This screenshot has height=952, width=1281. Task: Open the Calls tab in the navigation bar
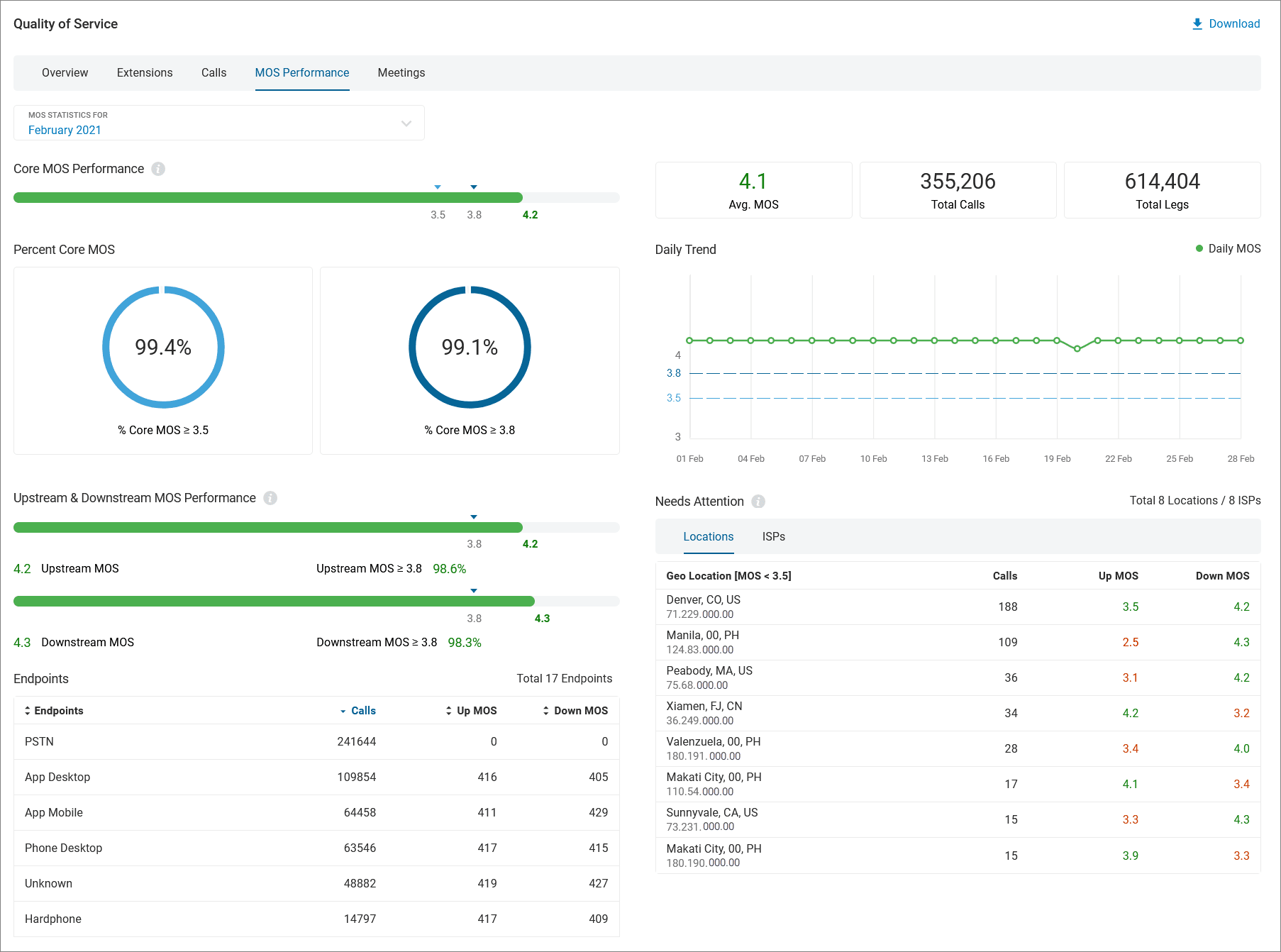(213, 72)
